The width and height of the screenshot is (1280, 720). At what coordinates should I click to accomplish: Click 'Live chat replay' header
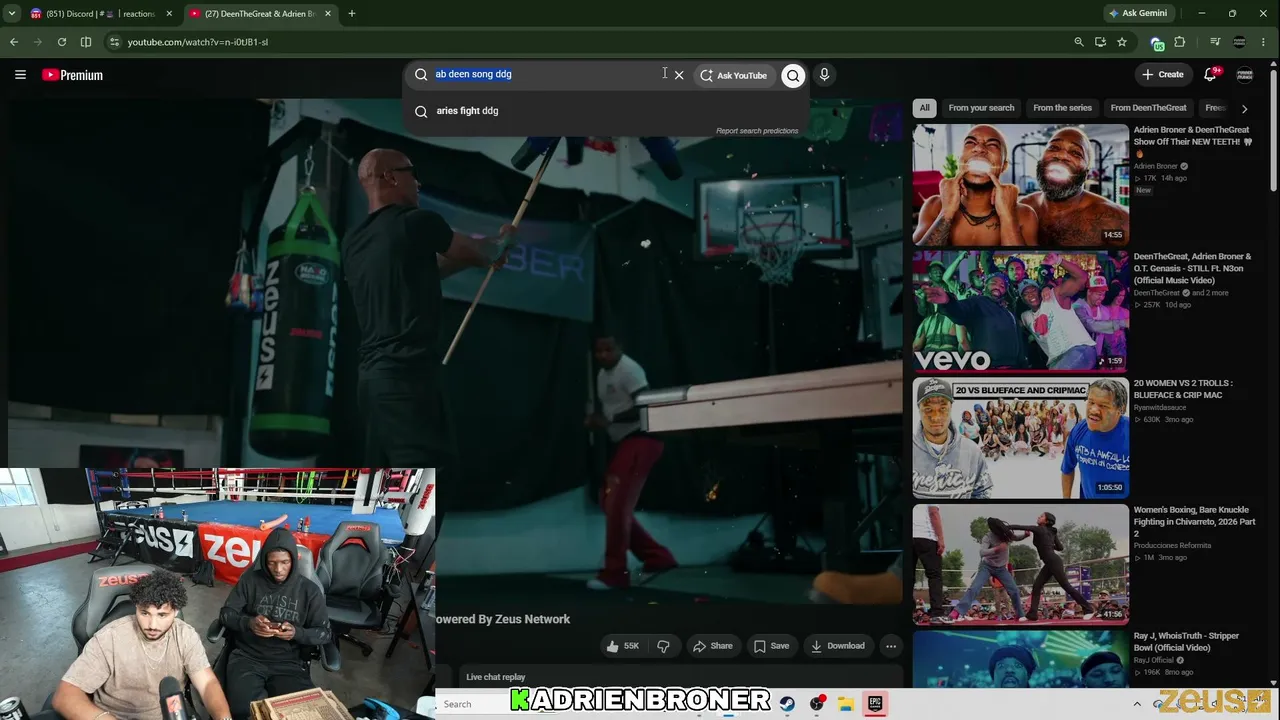point(496,677)
